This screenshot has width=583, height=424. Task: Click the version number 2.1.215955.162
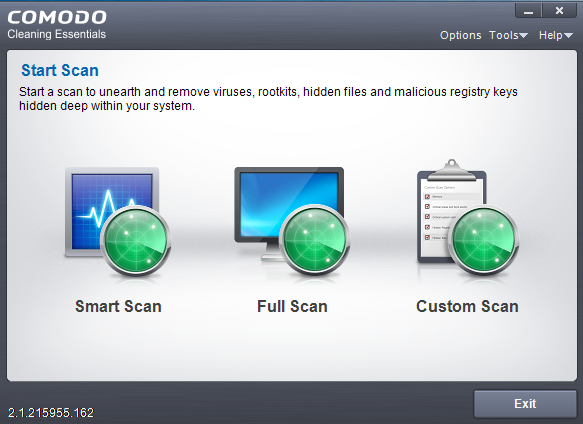coord(51,412)
